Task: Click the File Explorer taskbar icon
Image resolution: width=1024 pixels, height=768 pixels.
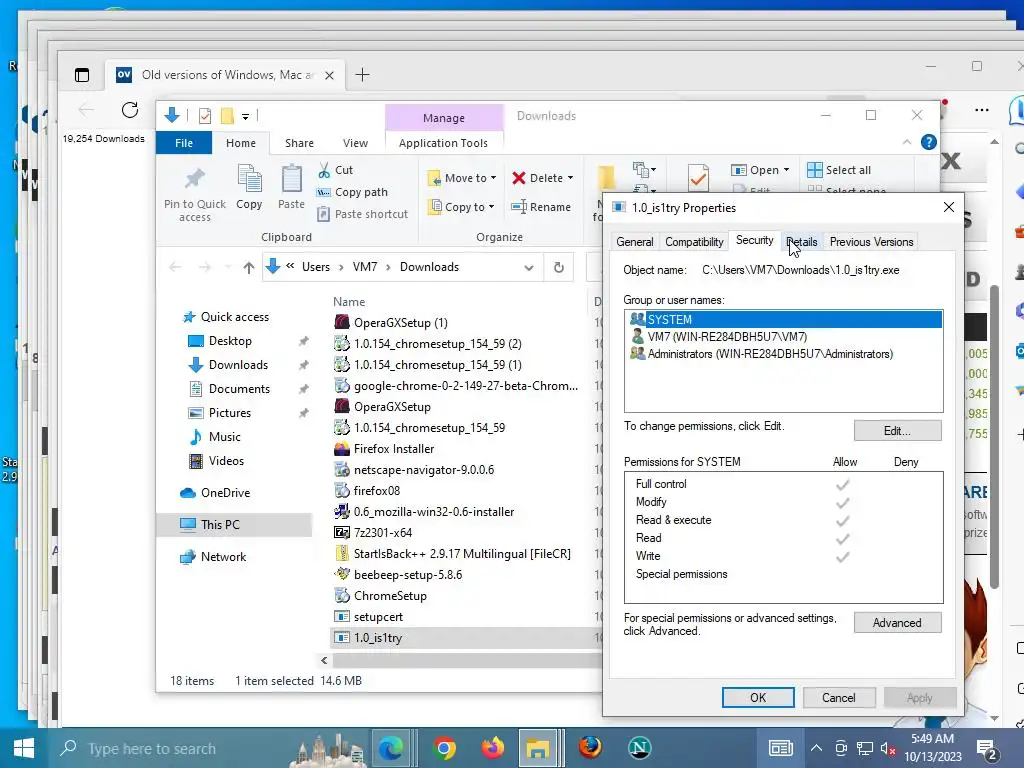Action: pyautogui.click(x=538, y=748)
